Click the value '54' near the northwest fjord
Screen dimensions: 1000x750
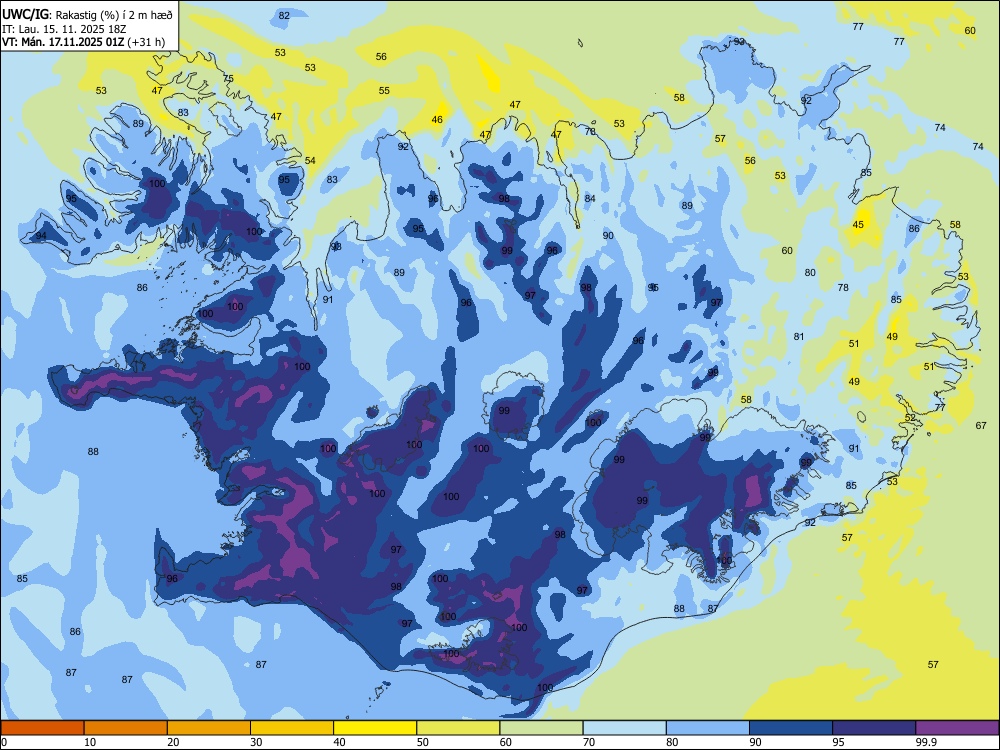(x=310, y=160)
